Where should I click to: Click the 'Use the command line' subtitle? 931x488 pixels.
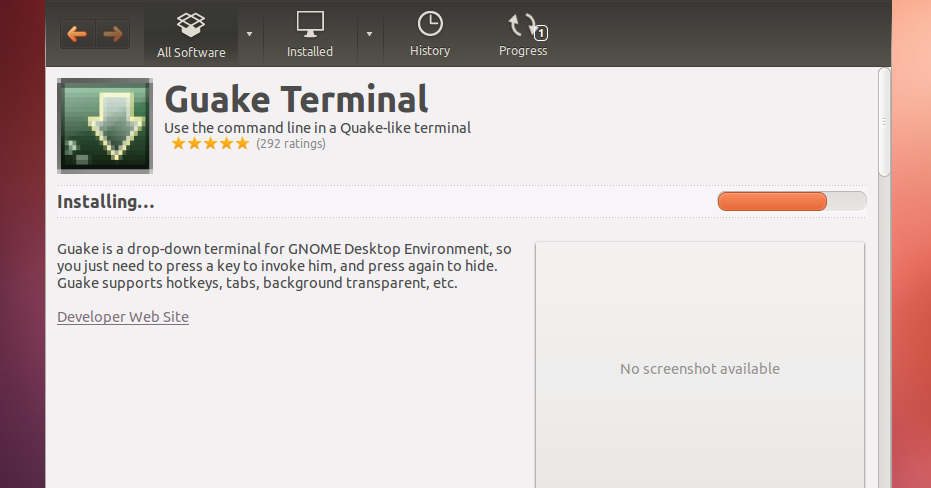[x=318, y=128]
